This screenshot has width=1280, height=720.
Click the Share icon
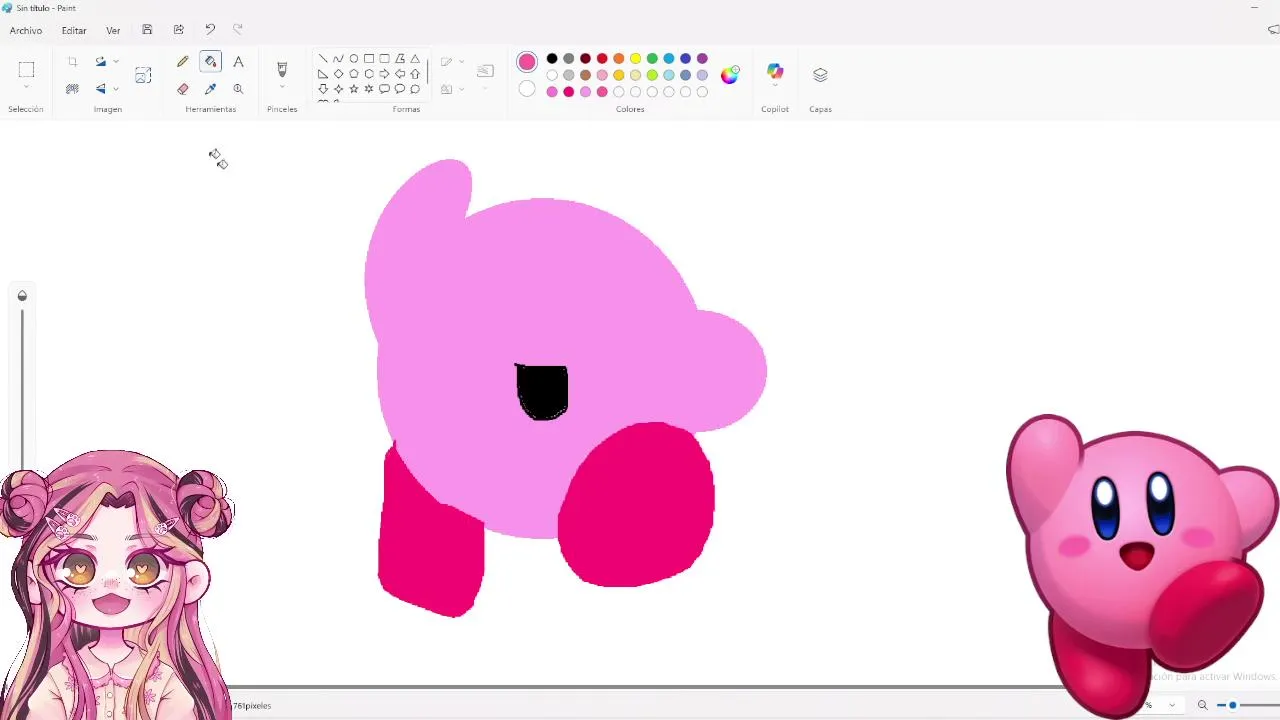pyautogui.click(x=178, y=30)
